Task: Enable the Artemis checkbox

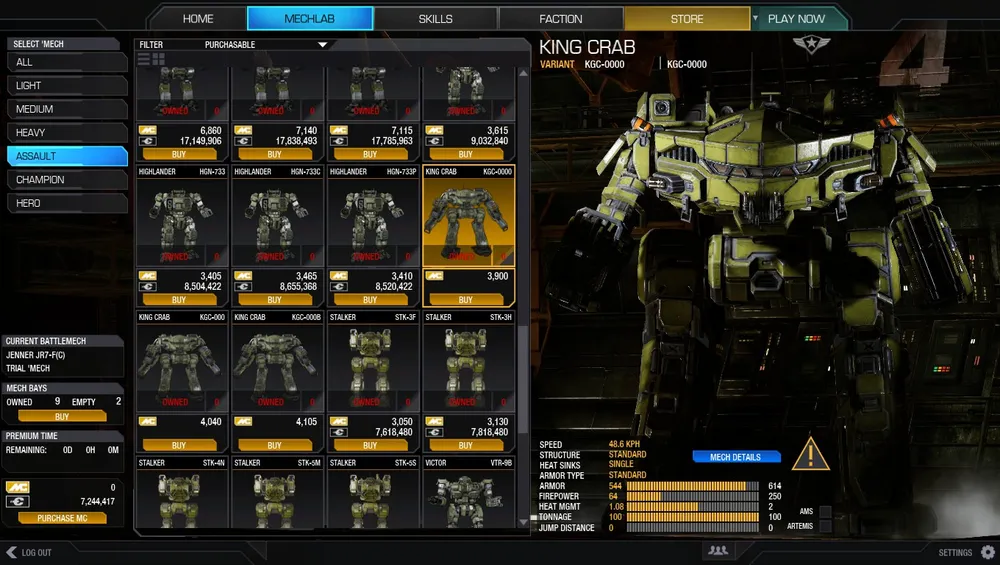Action: tap(825, 526)
